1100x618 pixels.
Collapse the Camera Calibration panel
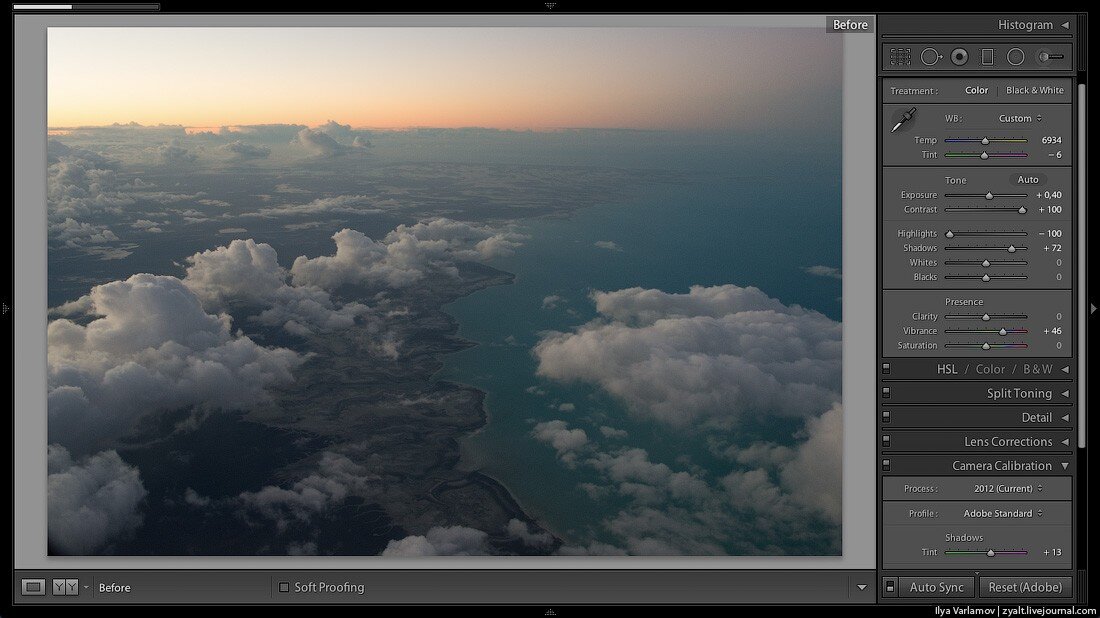[x=1065, y=465]
